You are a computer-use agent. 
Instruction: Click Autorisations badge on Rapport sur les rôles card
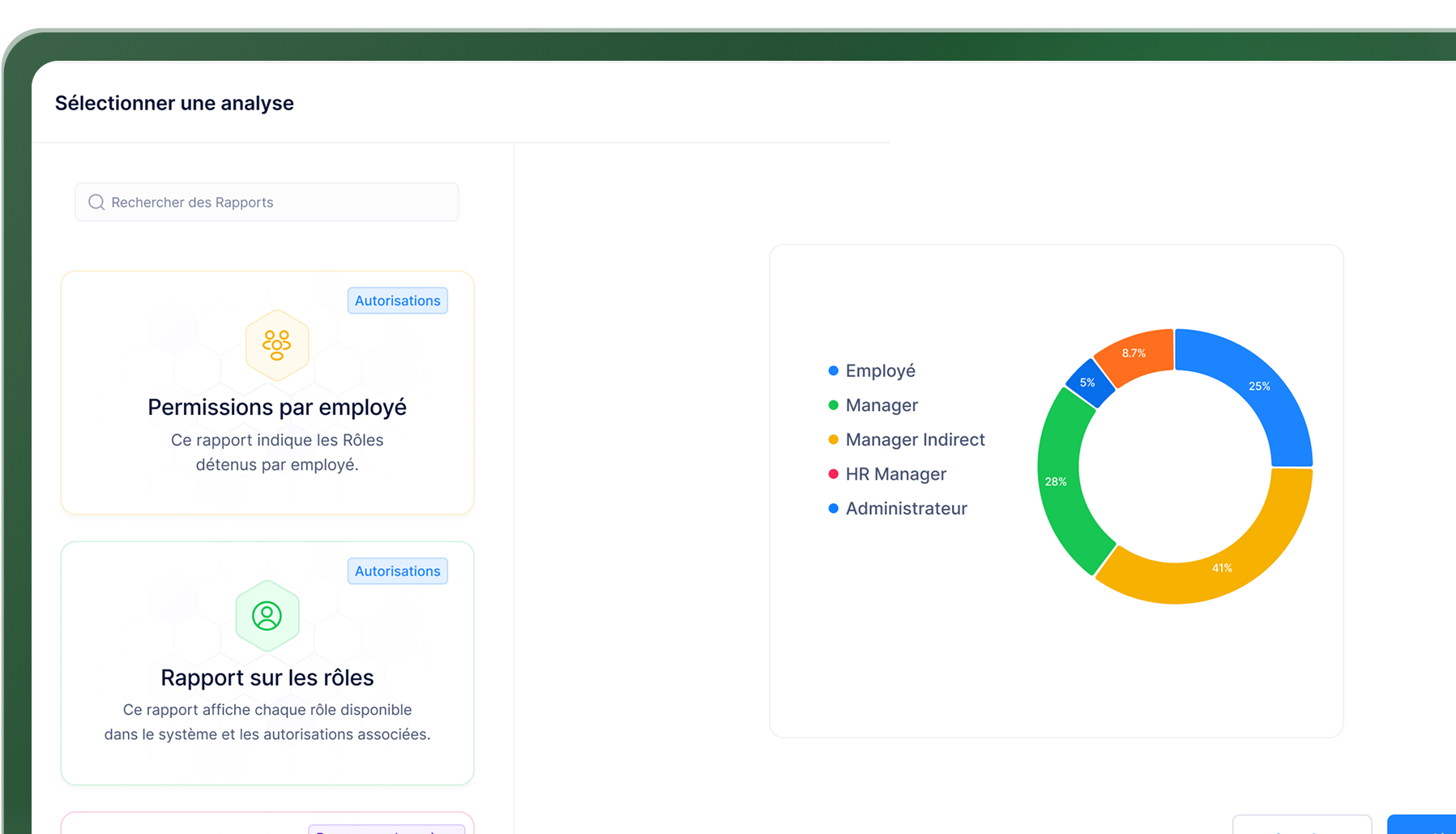[x=397, y=571]
